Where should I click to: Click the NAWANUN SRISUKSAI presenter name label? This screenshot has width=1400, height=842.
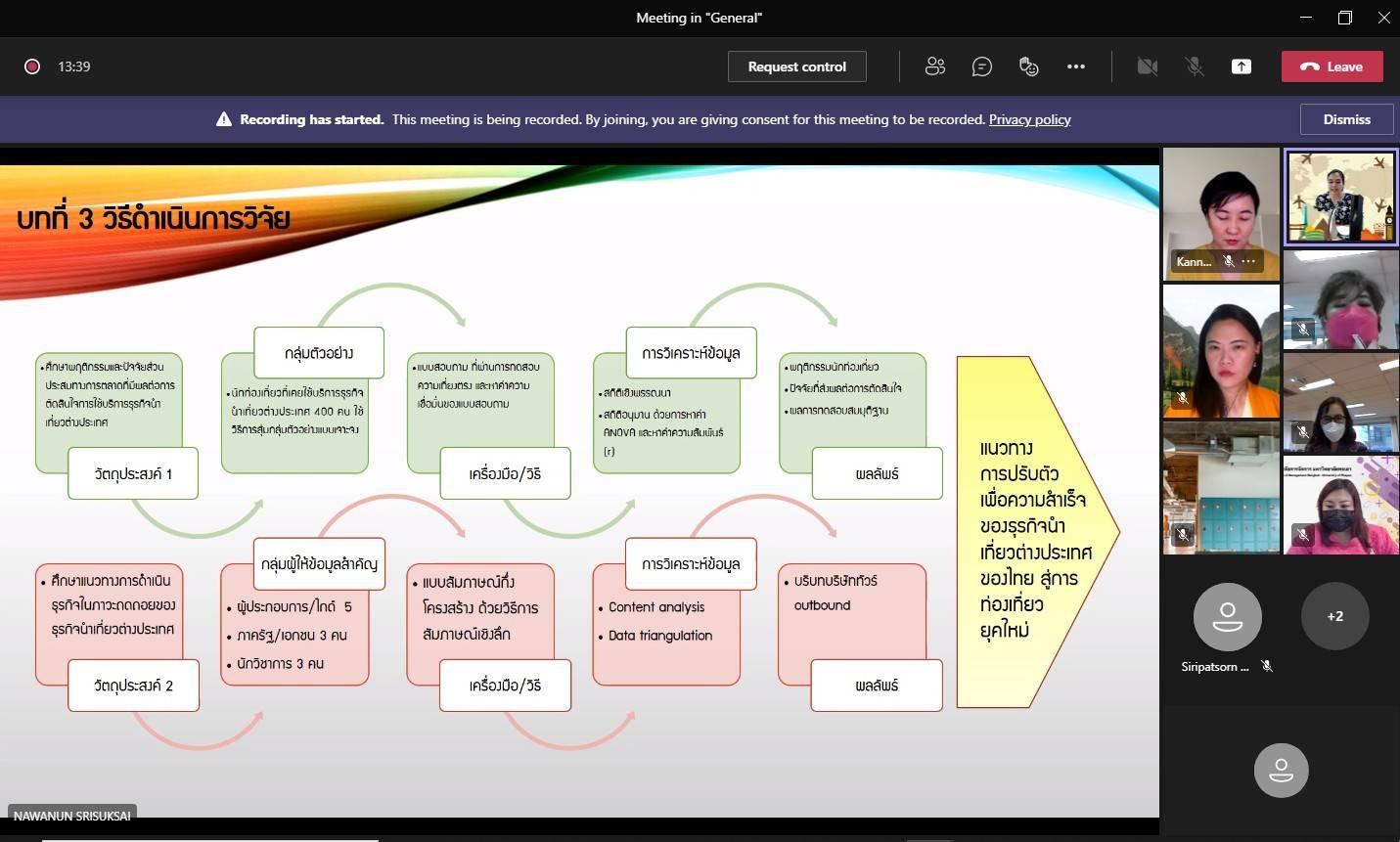[72, 815]
